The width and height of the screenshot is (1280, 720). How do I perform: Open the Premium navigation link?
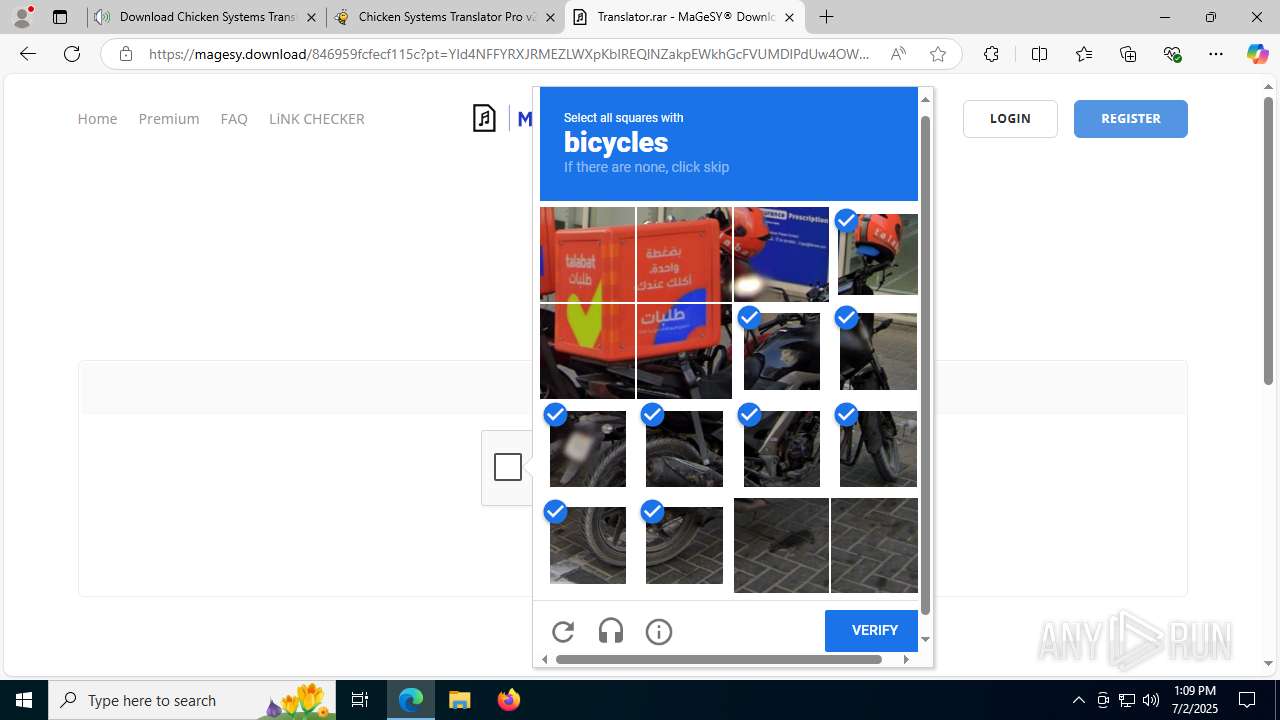(169, 119)
